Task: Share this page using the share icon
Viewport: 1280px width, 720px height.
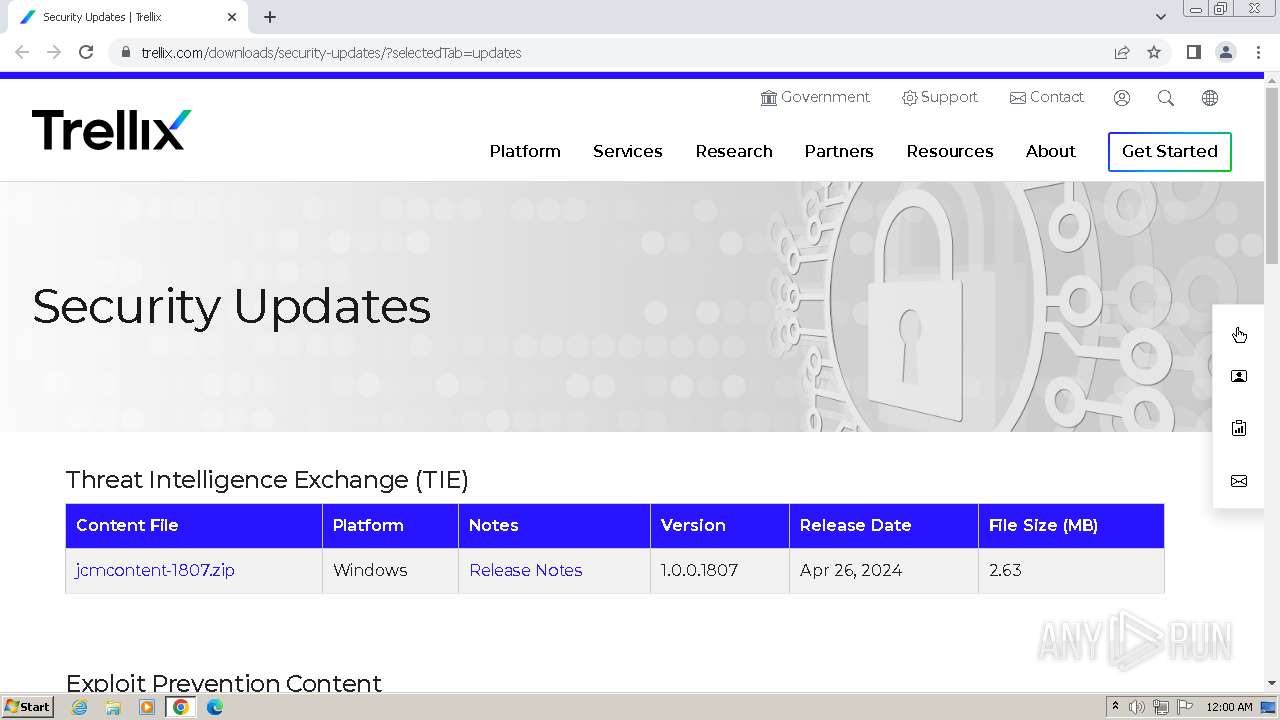Action: pos(1122,52)
